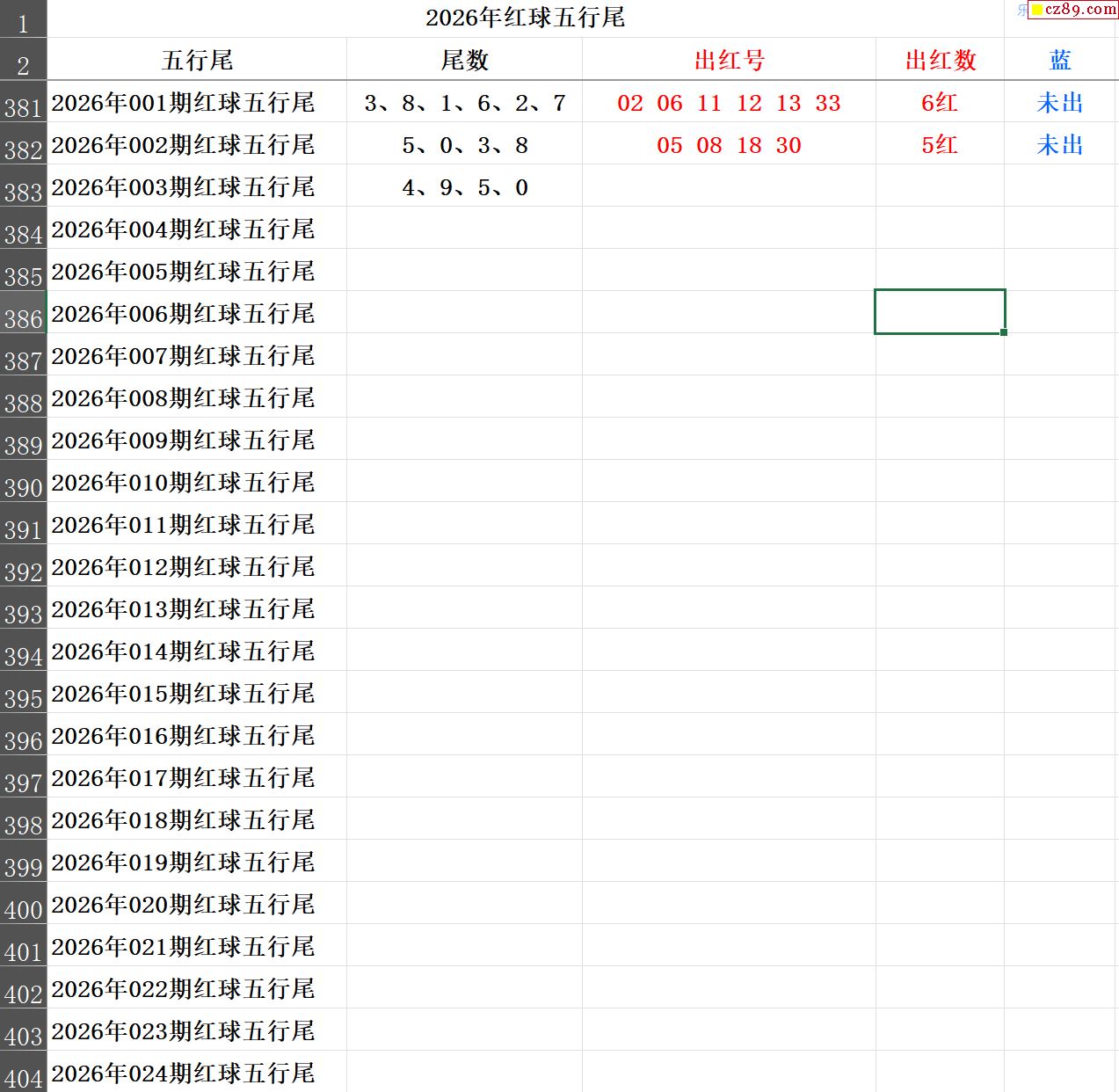Select the red 出红号 header cell

pos(729,60)
